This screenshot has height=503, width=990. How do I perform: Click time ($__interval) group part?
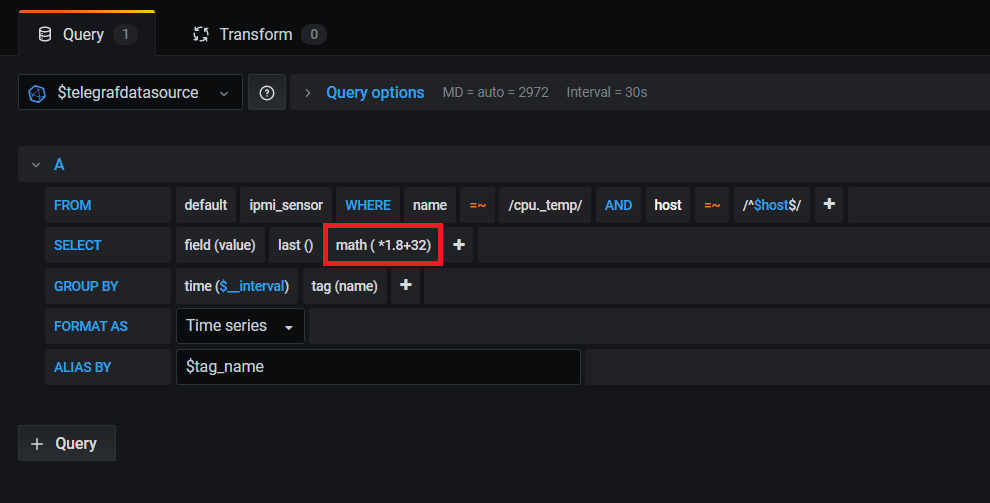click(x=237, y=285)
